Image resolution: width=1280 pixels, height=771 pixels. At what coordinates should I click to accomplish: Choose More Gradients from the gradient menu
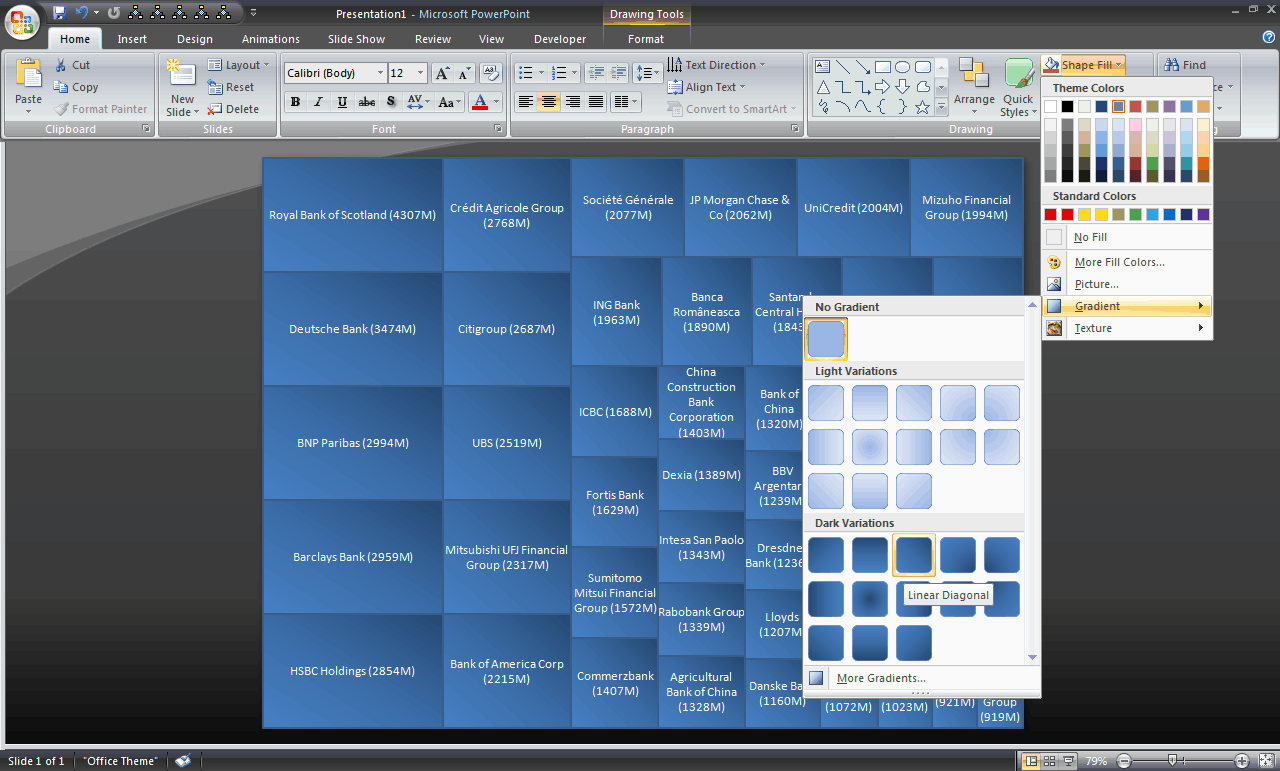click(x=880, y=677)
